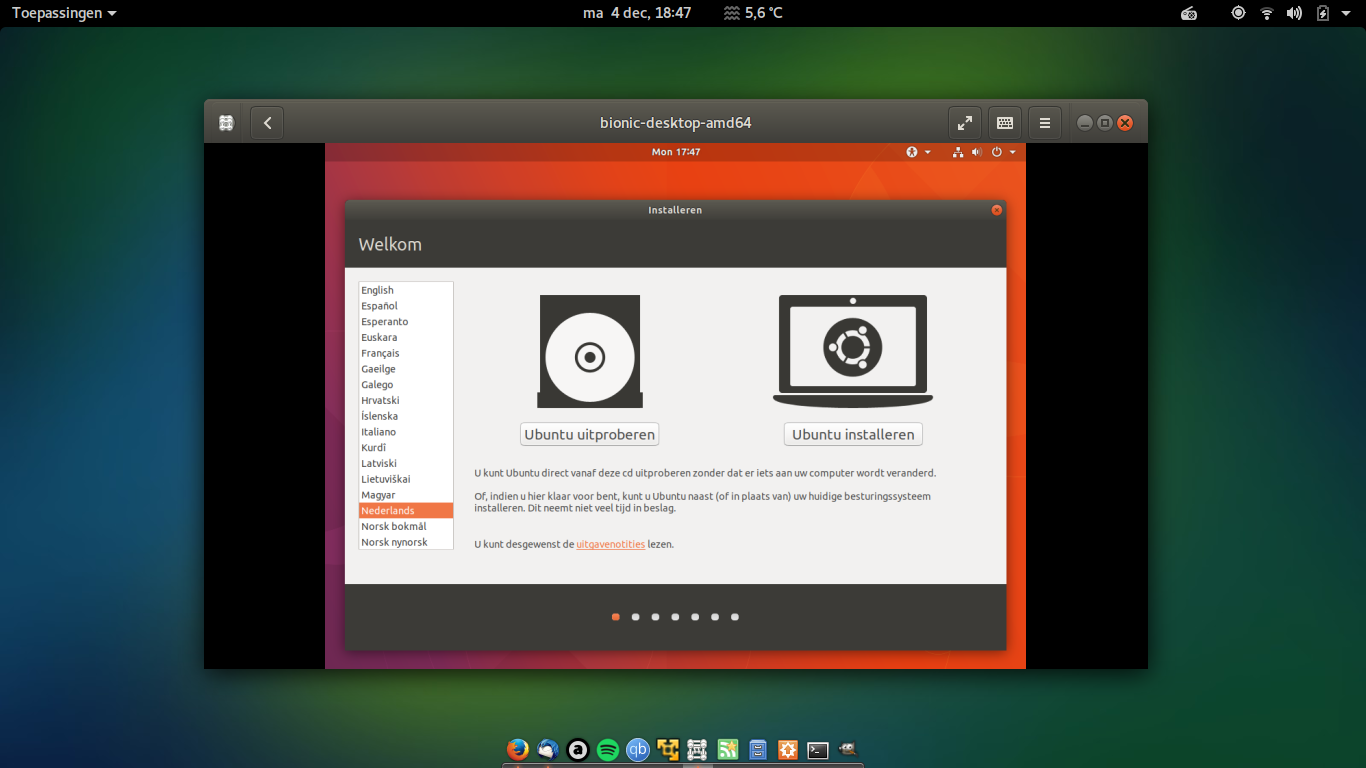Screen dimensions: 1366x768
Task: Click the guest volume icon
Action: tap(976, 152)
